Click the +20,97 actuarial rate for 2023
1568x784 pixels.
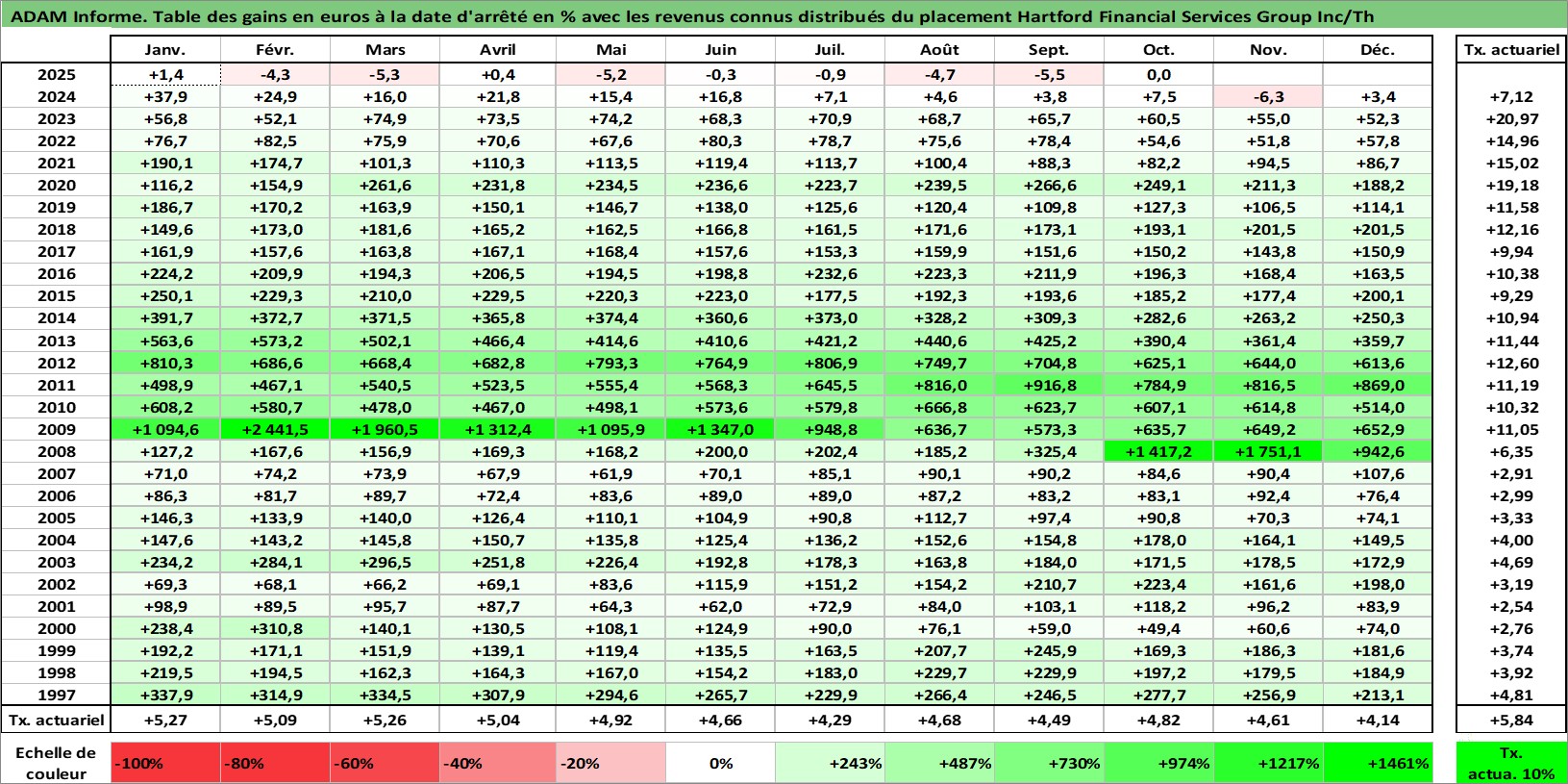1511,118
